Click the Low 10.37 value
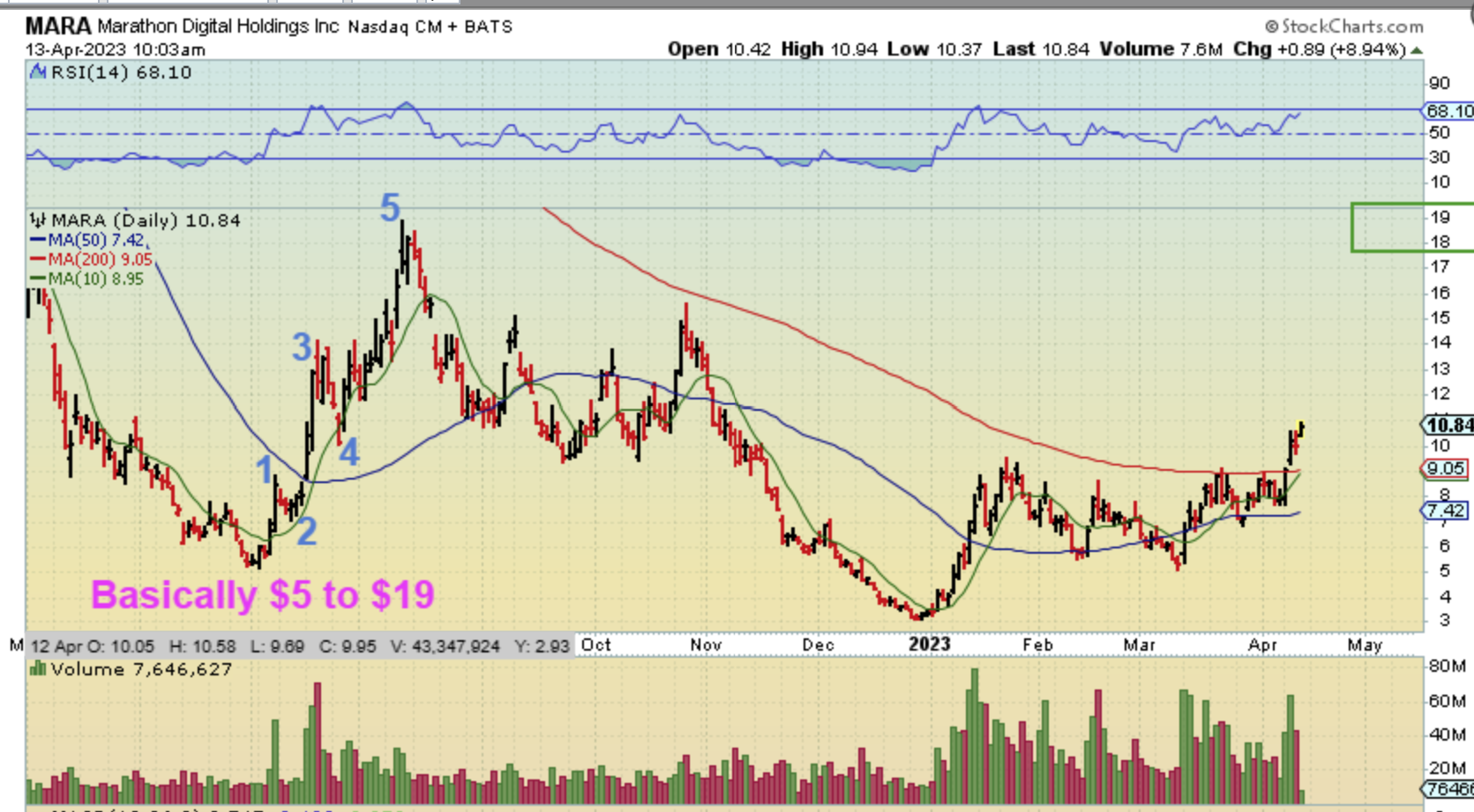The height and width of the screenshot is (812, 1474). coord(934,49)
